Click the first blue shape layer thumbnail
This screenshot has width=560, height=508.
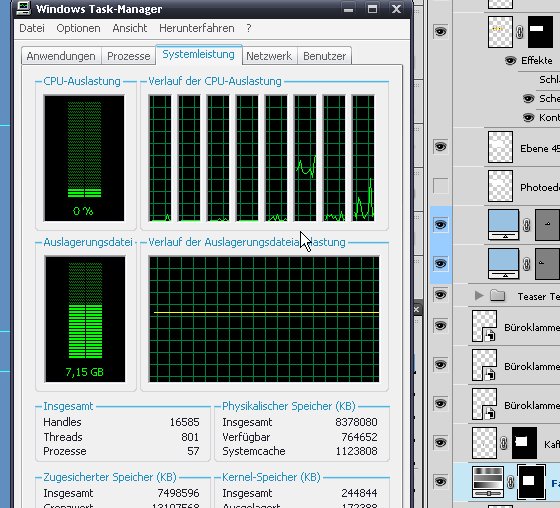coord(504,225)
